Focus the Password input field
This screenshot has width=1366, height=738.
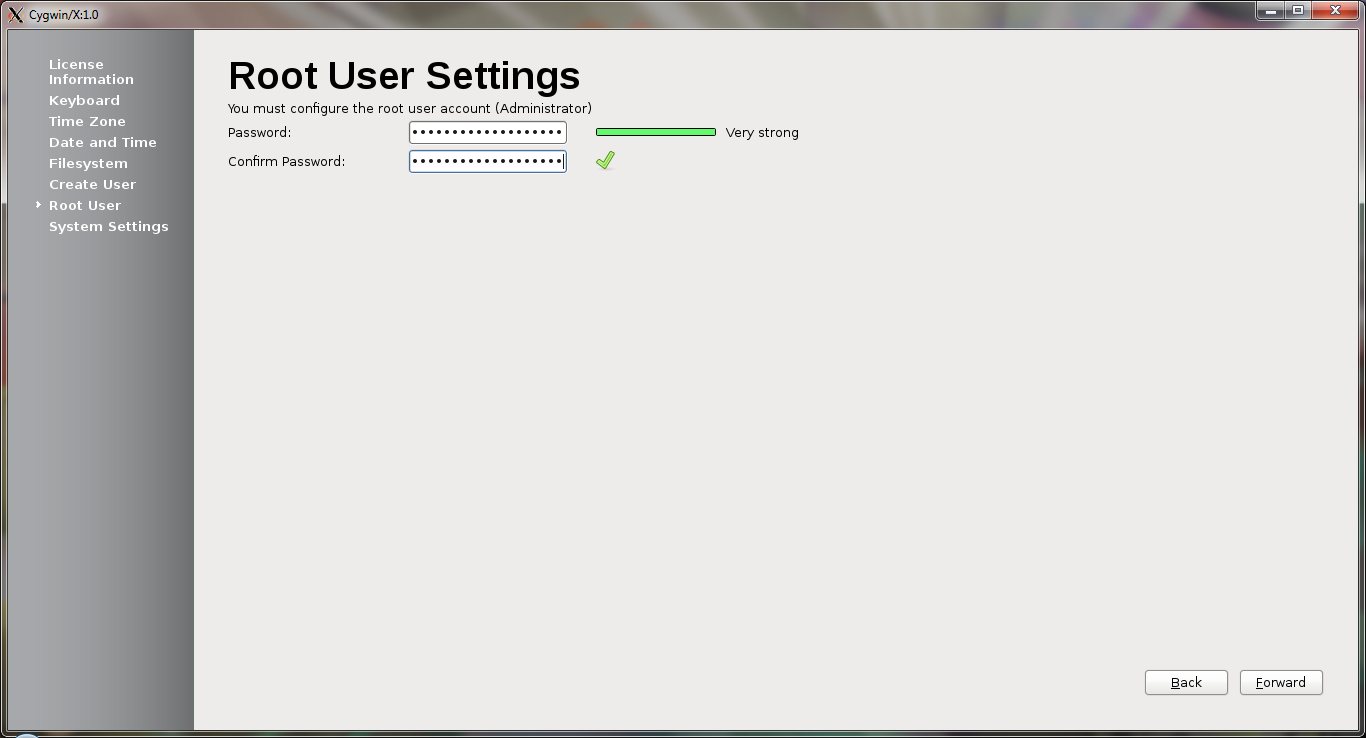(x=487, y=132)
